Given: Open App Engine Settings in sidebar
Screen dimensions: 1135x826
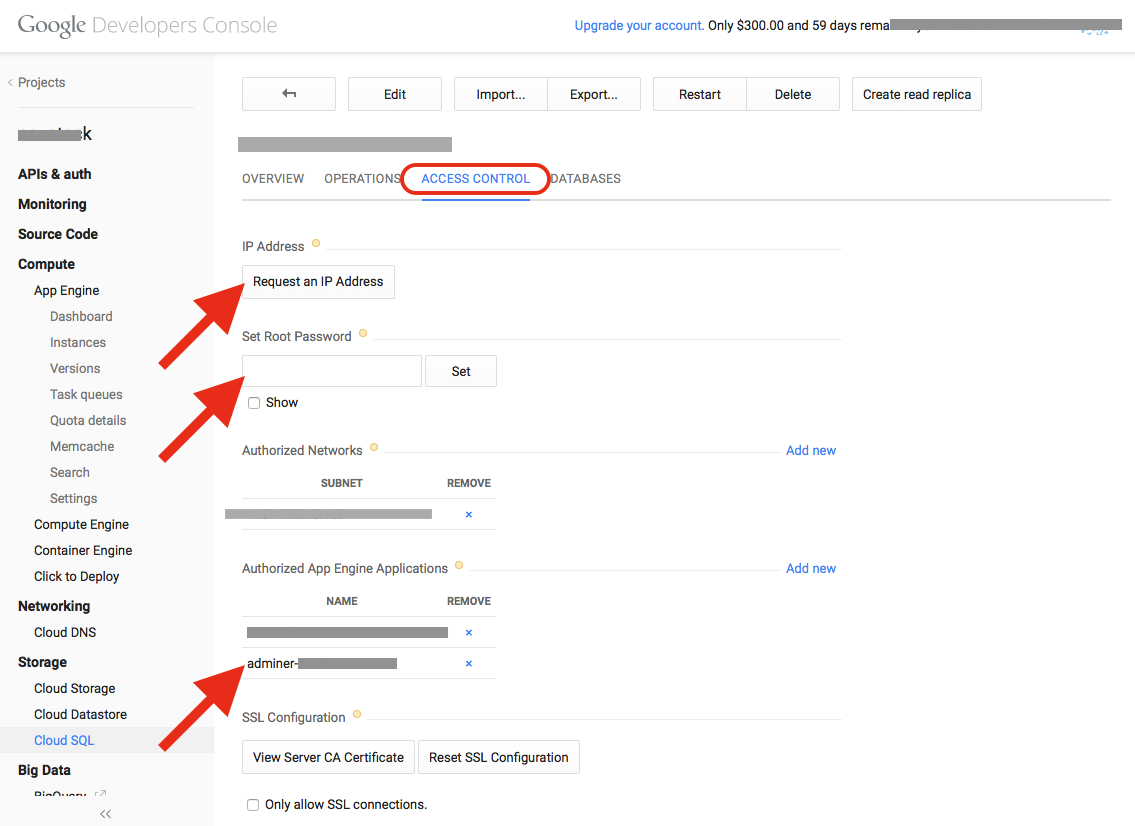Looking at the screenshot, I should 73,499.
